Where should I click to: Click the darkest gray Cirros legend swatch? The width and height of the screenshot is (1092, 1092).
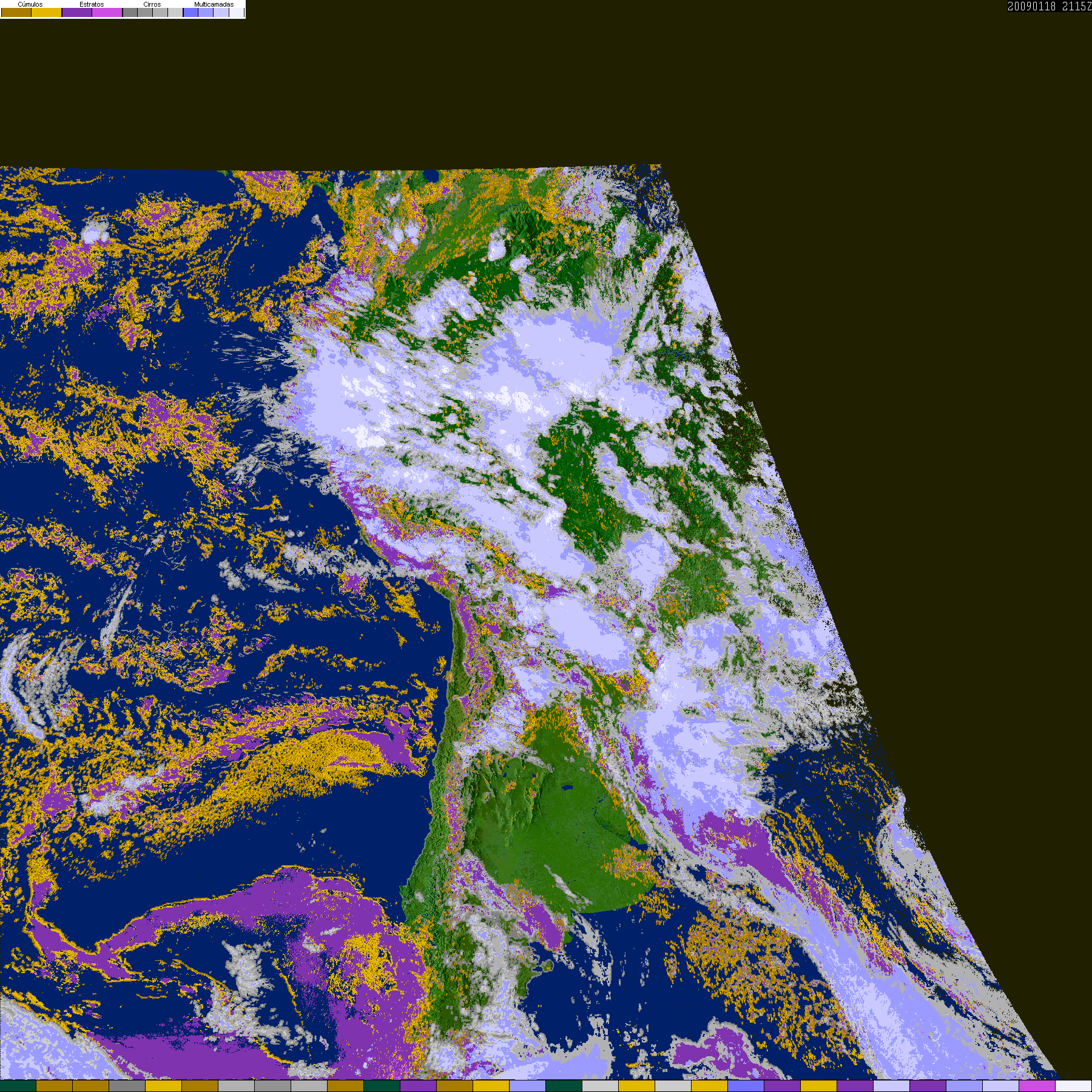coord(130,13)
